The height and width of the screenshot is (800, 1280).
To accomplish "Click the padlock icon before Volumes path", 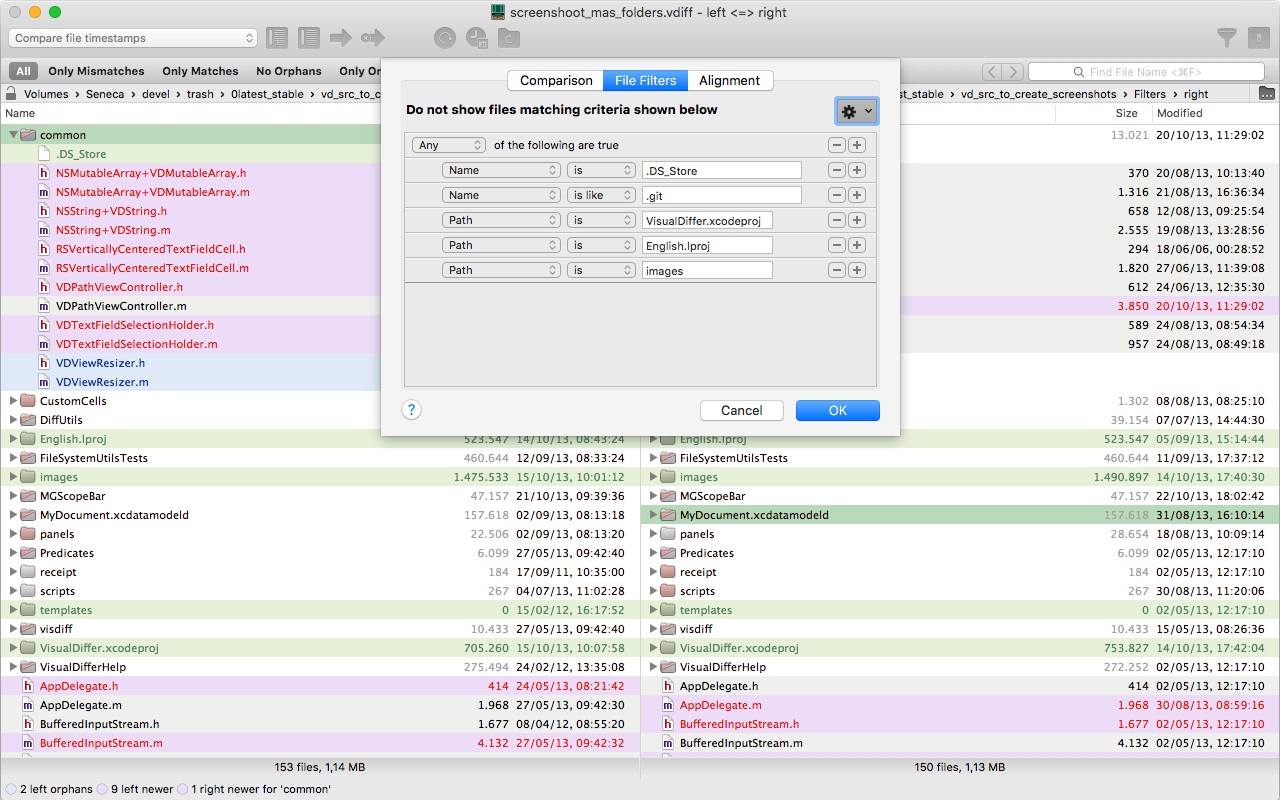I will pos(10,94).
